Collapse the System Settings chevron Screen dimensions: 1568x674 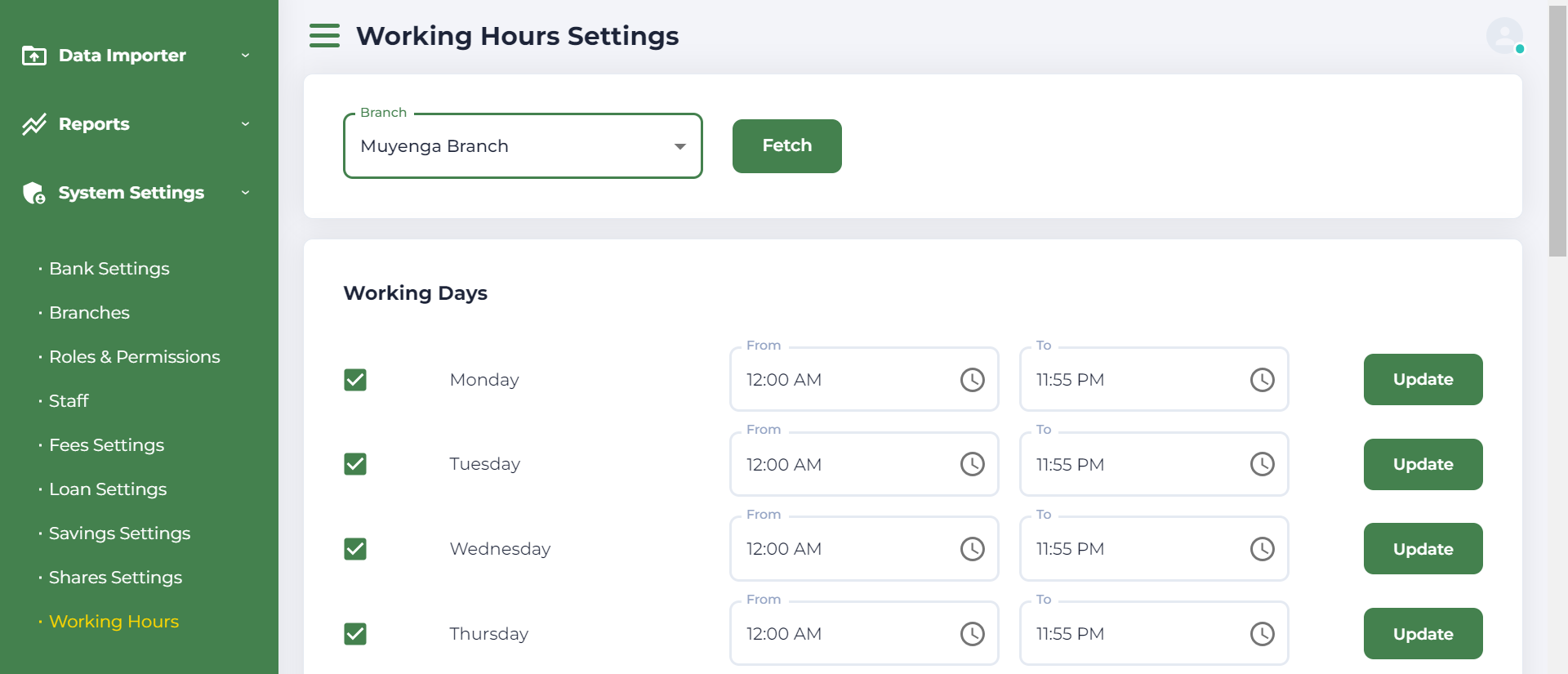tap(245, 193)
